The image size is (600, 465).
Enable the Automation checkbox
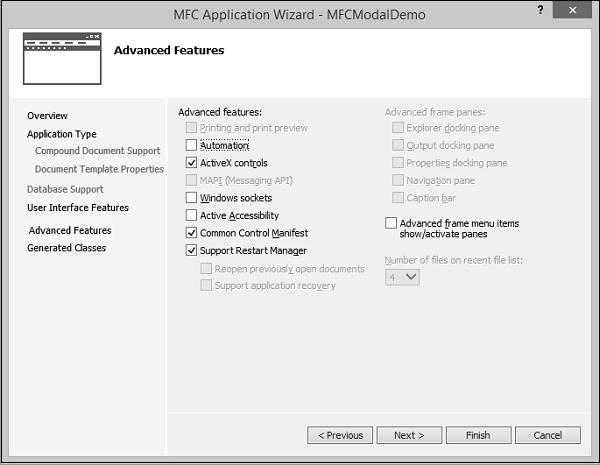click(191, 145)
